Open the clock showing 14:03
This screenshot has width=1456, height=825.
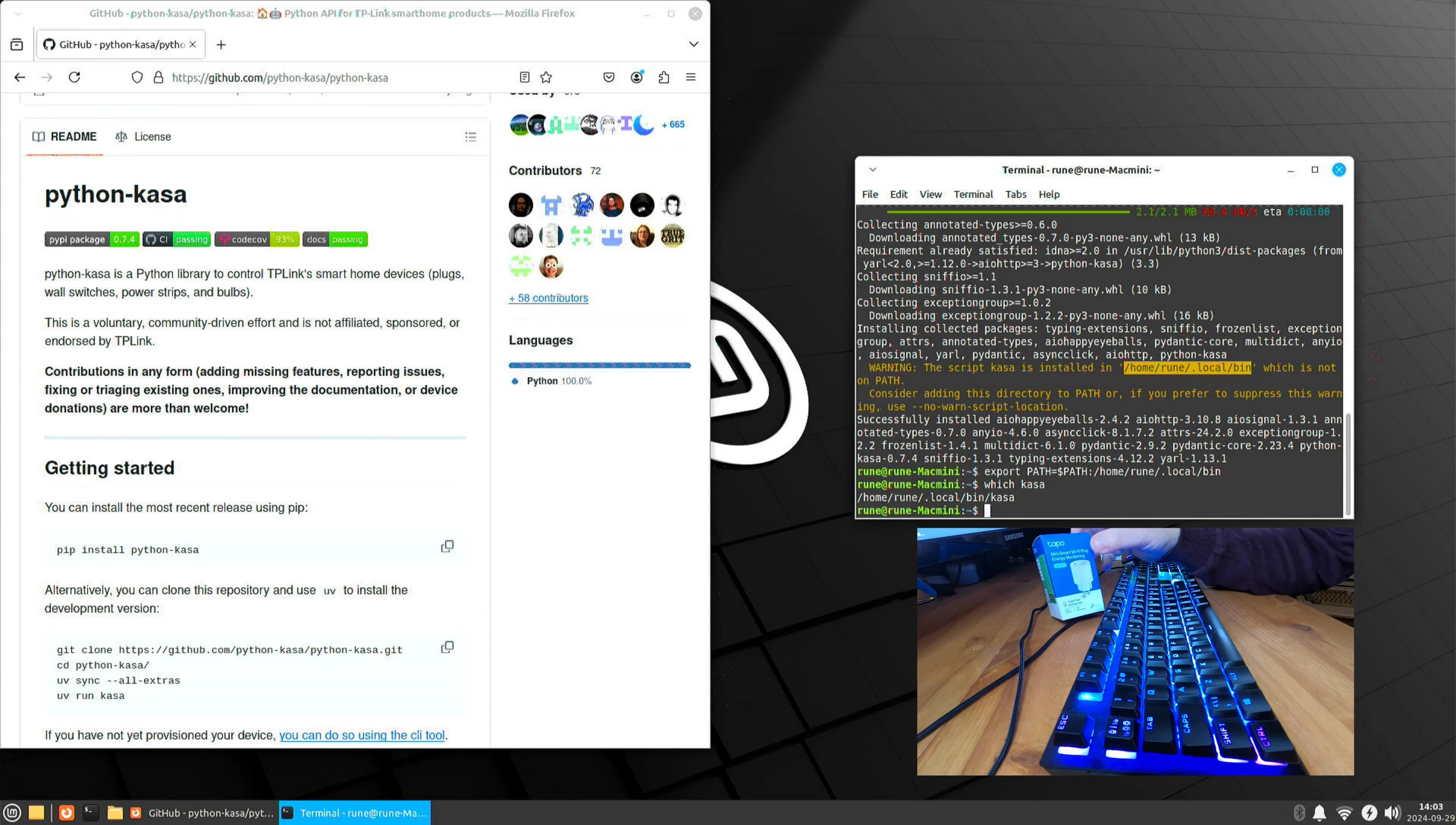pyautogui.click(x=1430, y=812)
